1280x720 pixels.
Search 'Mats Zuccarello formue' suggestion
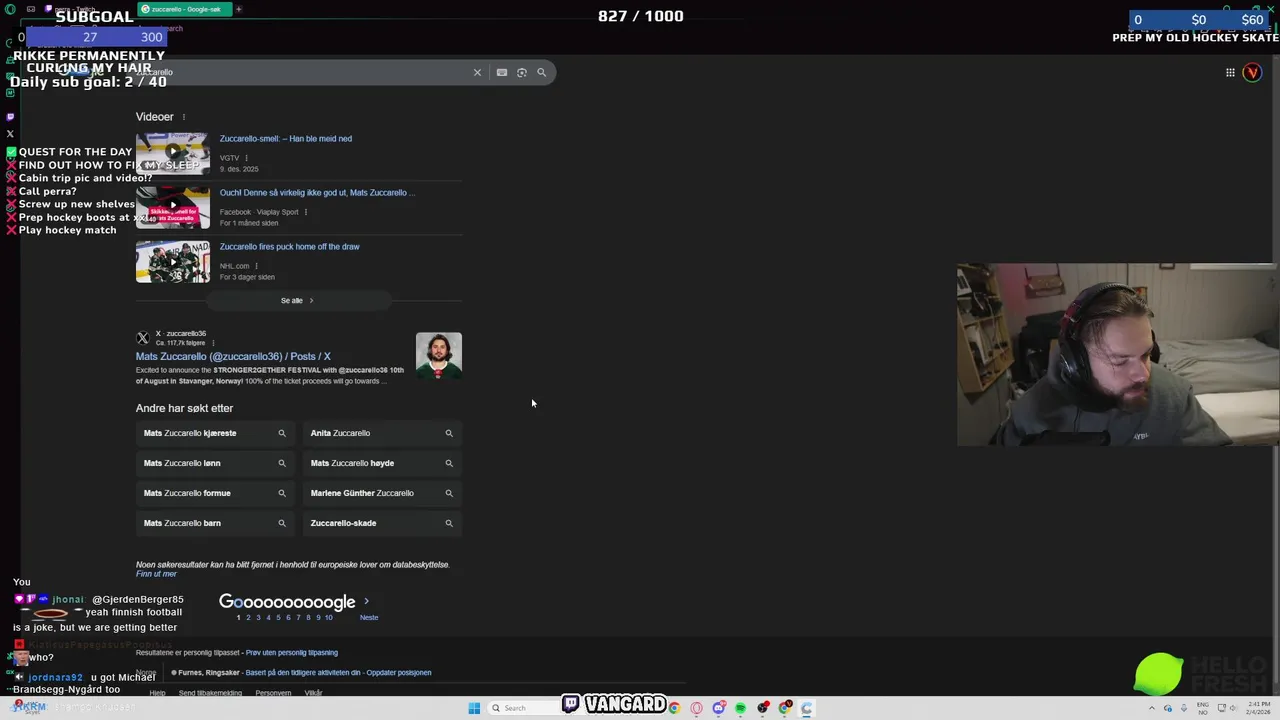click(215, 493)
